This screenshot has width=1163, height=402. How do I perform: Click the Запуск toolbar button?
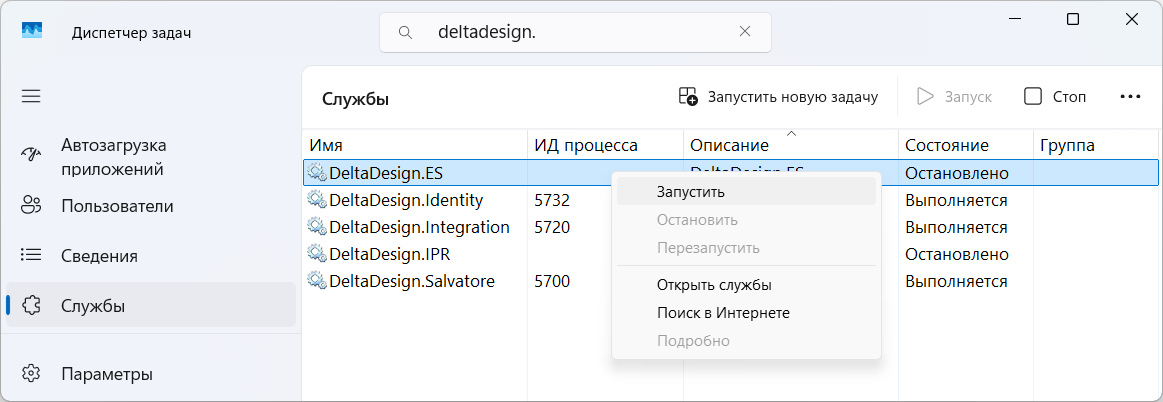955,96
